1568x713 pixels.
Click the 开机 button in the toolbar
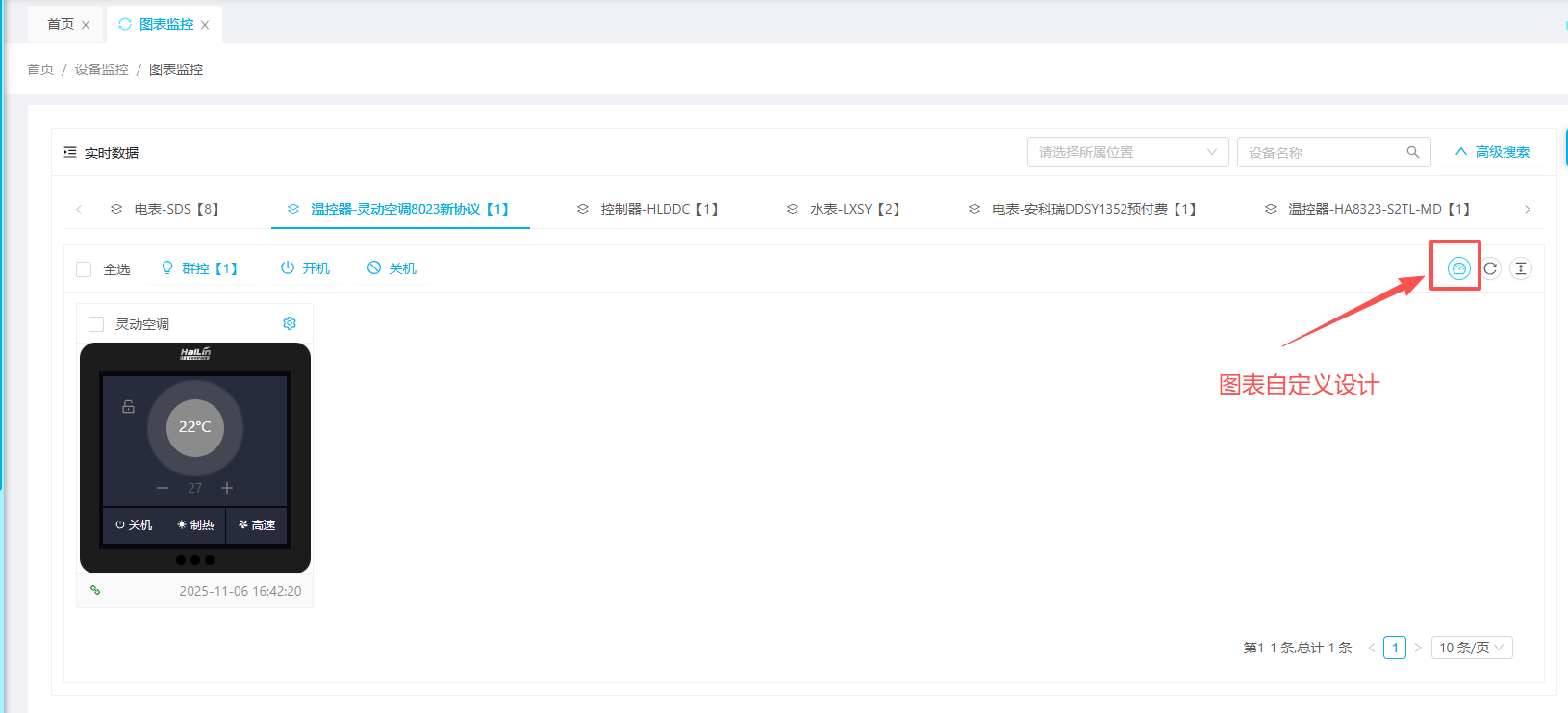(x=305, y=268)
